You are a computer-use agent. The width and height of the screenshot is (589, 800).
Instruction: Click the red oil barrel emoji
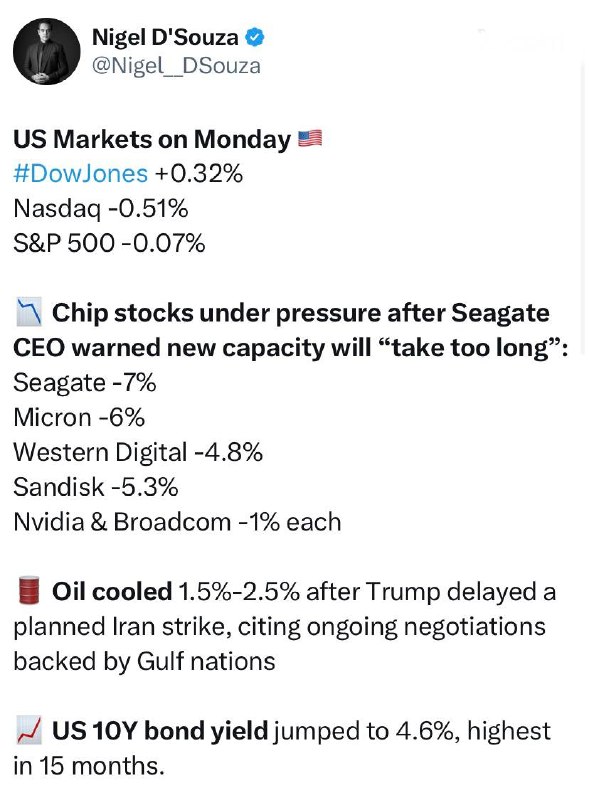29,591
